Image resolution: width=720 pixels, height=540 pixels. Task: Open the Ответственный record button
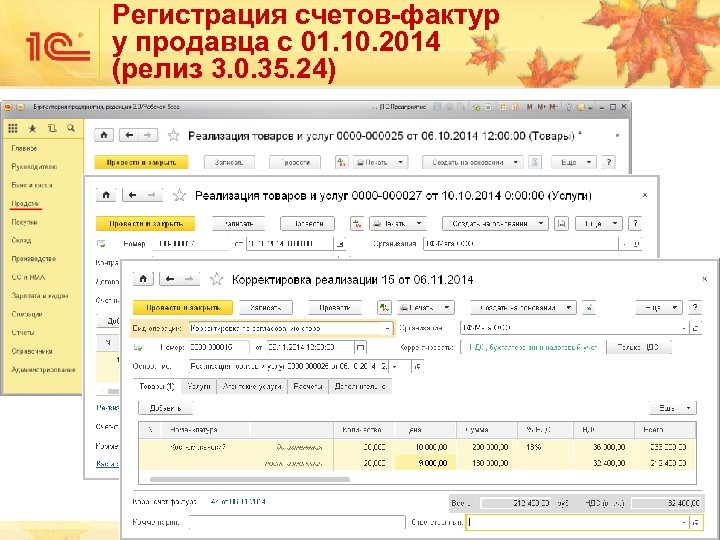click(696, 522)
